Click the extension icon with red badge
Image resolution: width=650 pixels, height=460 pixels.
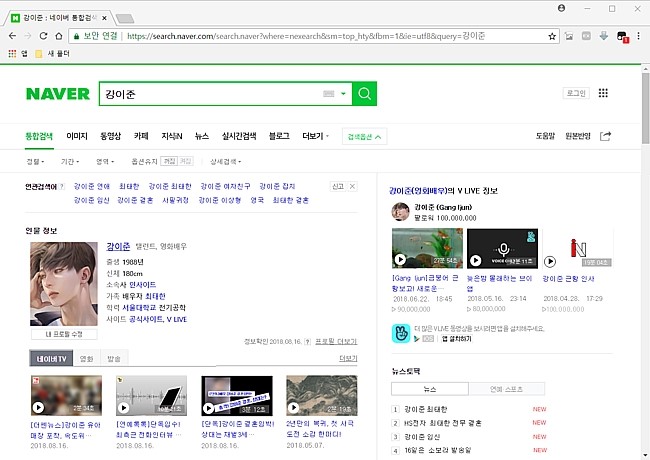click(x=622, y=36)
